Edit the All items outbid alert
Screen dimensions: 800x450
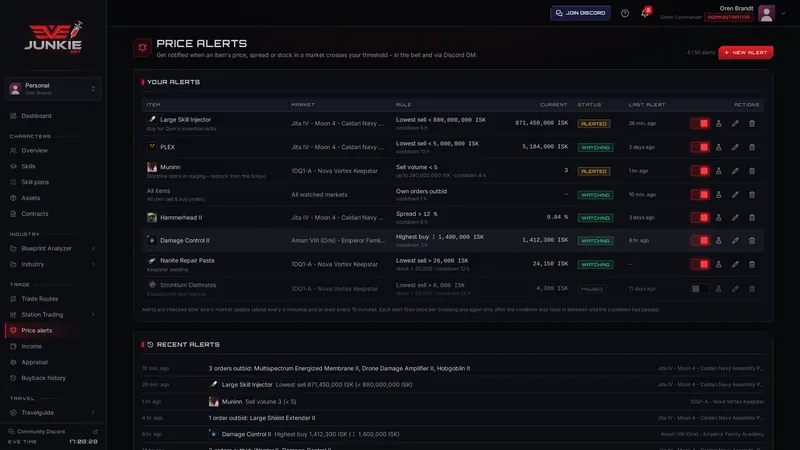[x=735, y=194]
